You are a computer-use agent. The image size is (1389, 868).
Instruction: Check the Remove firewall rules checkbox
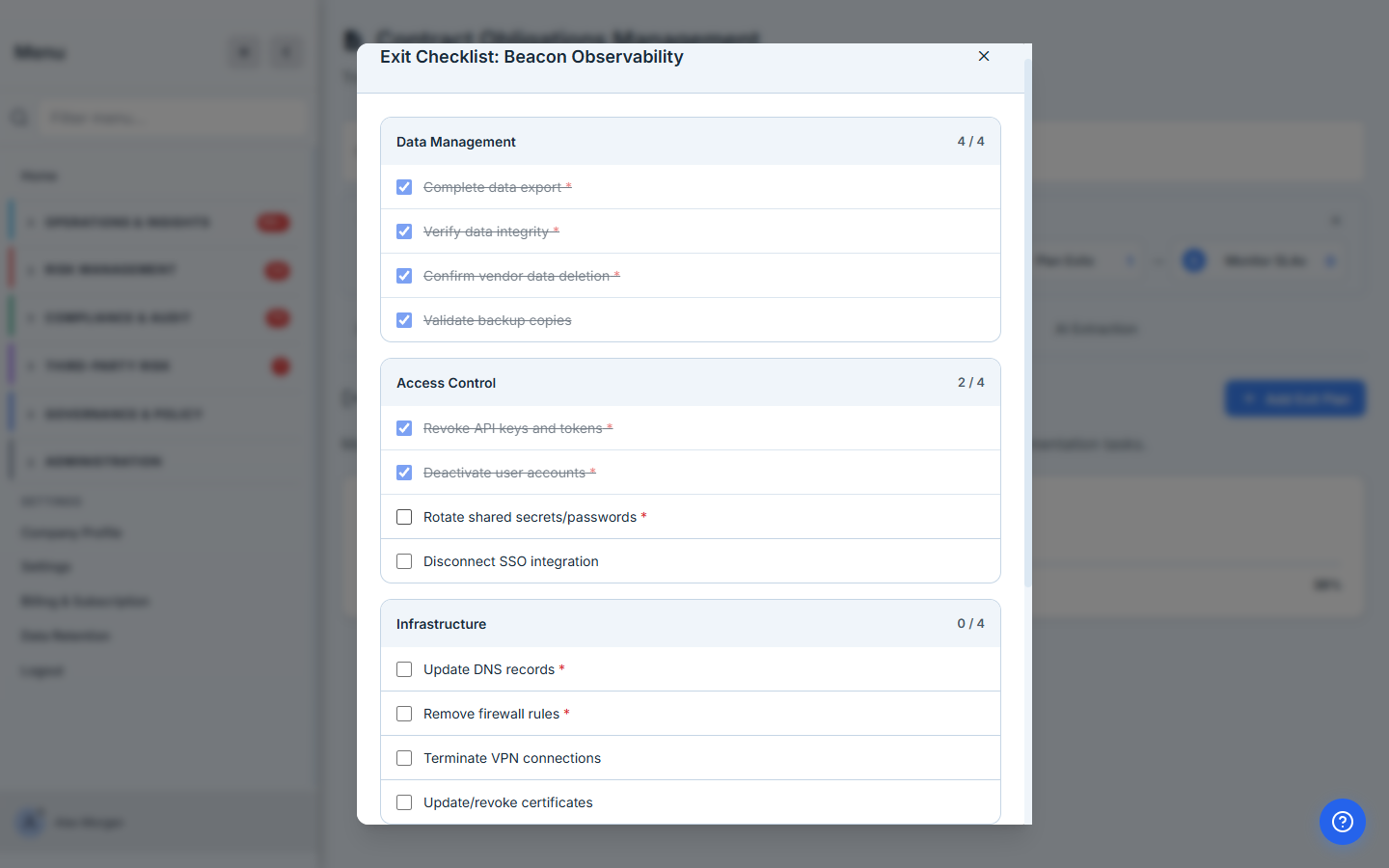tap(404, 714)
